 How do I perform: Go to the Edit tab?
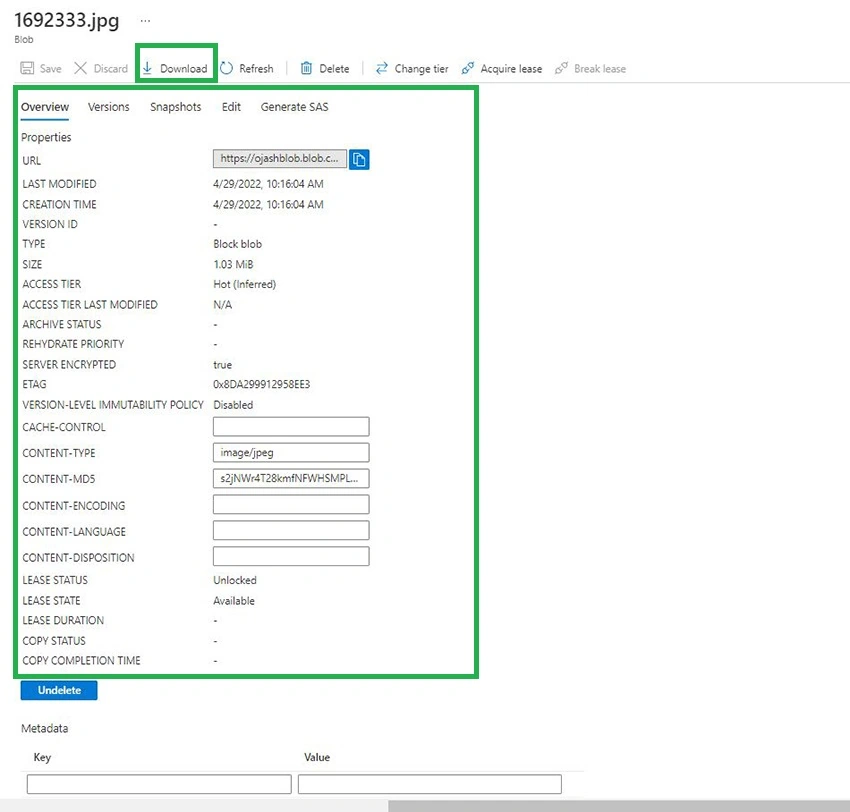pyautogui.click(x=231, y=107)
